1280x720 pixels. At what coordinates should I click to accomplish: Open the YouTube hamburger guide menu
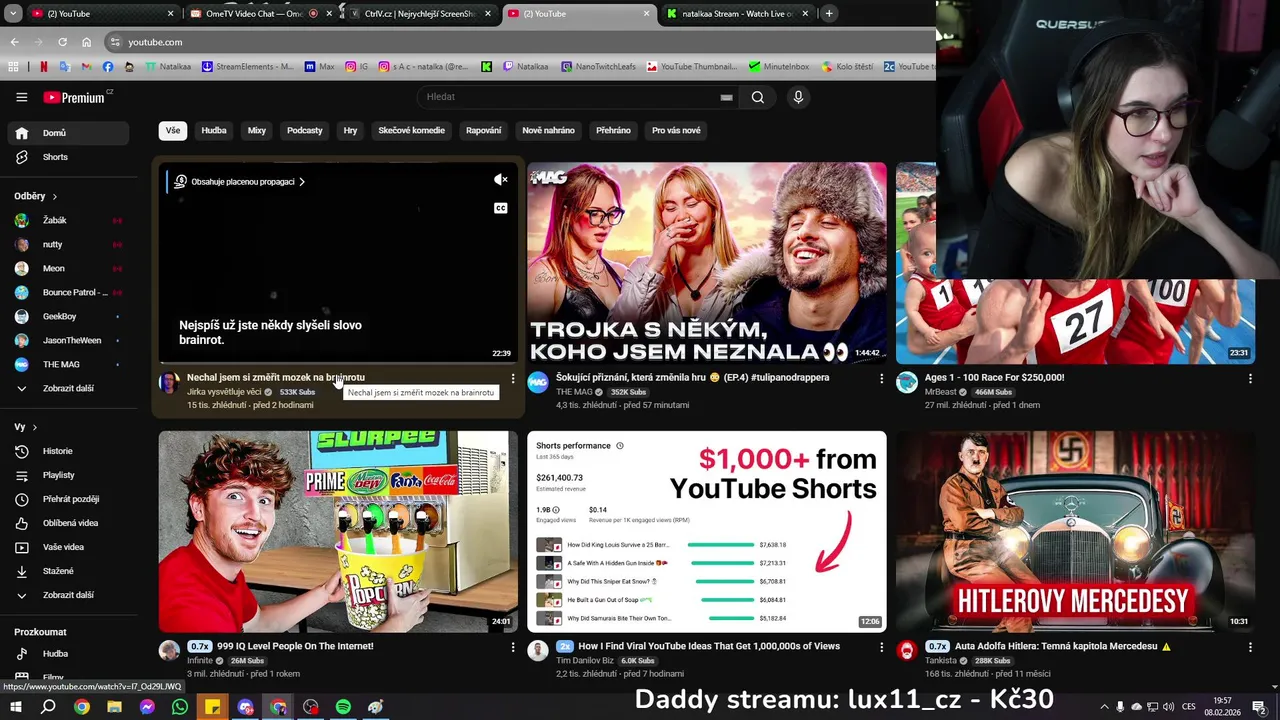(x=21, y=97)
